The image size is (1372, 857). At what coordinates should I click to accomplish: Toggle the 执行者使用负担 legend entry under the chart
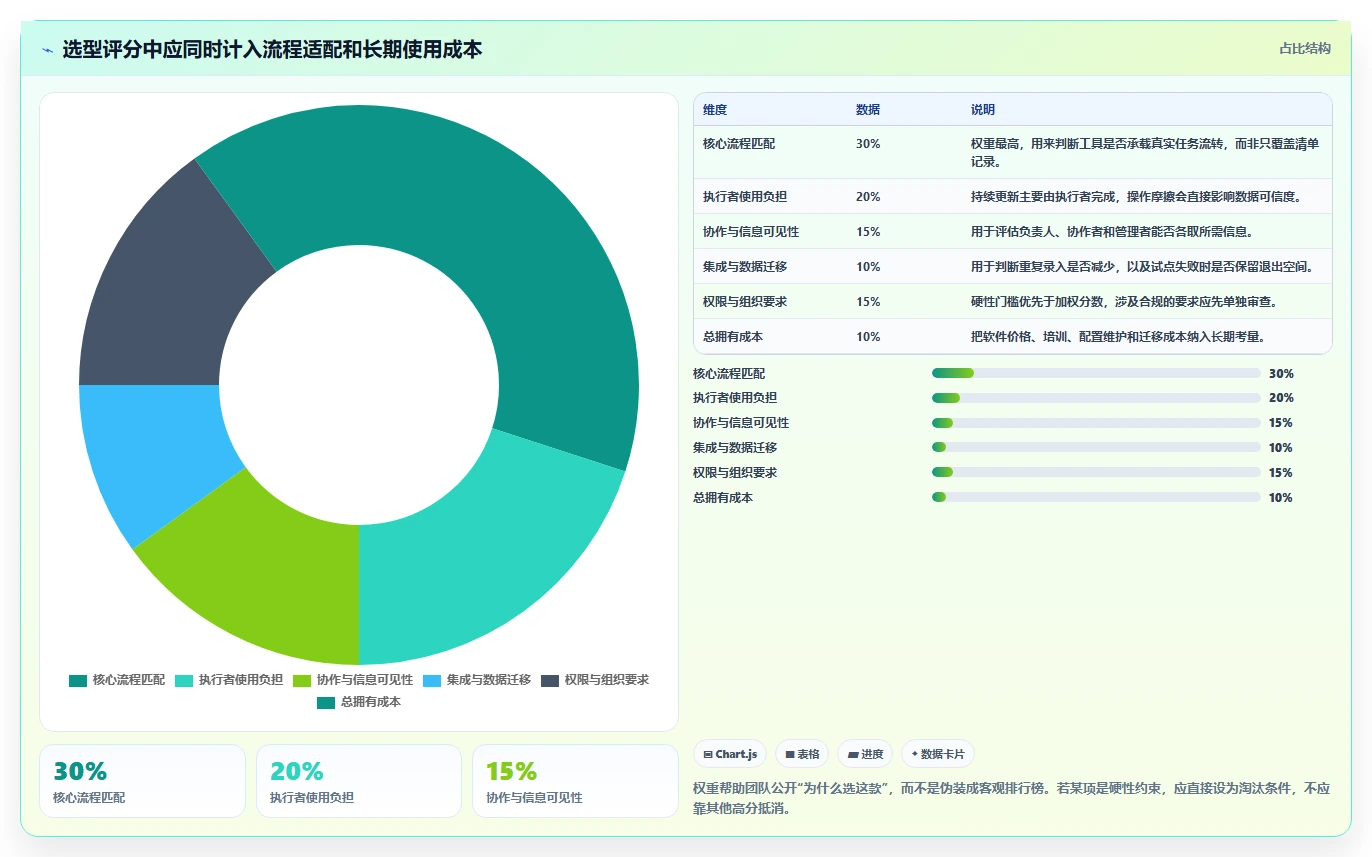(x=229, y=680)
